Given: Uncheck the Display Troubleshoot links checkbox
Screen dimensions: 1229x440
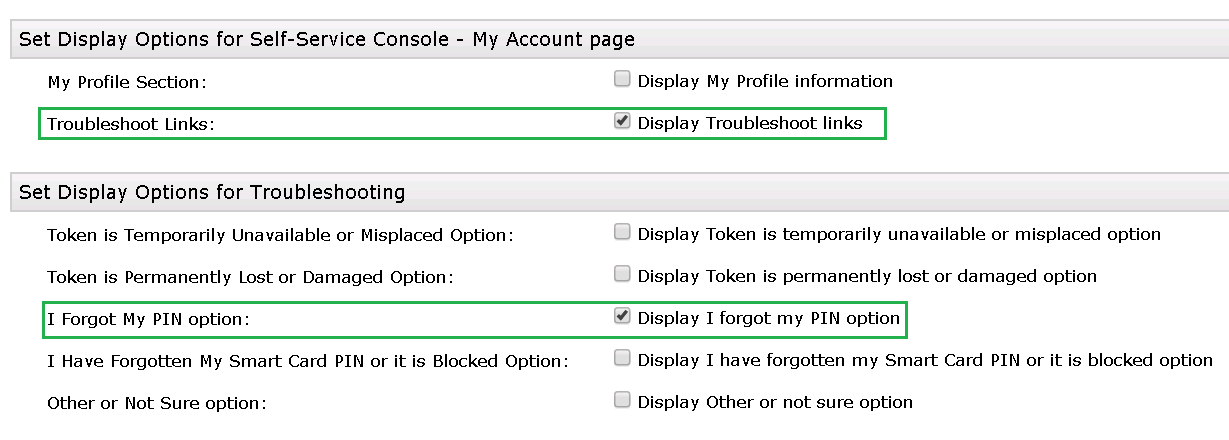Looking at the screenshot, I should [x=622, y=122].
